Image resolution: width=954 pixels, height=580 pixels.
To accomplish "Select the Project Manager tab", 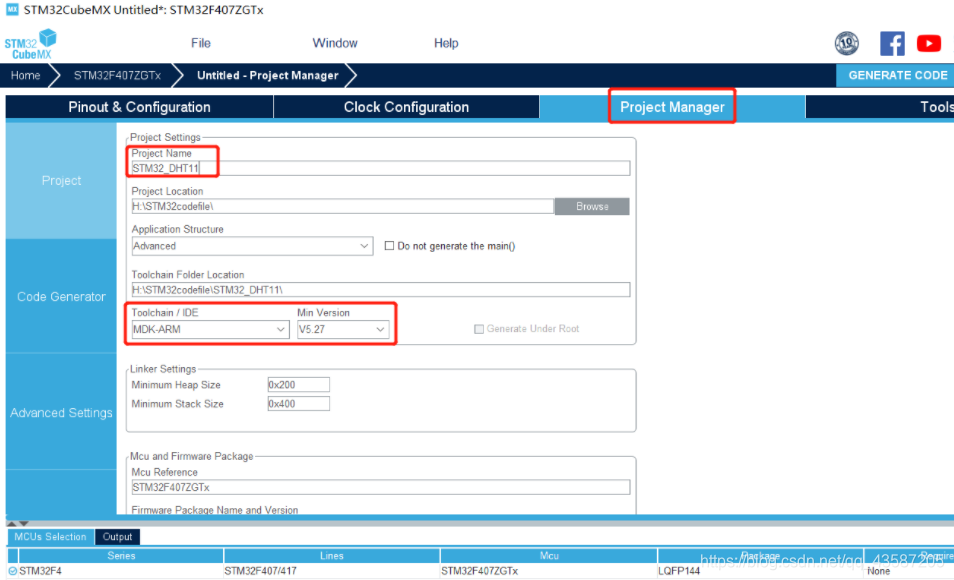I will pos(672,107).
